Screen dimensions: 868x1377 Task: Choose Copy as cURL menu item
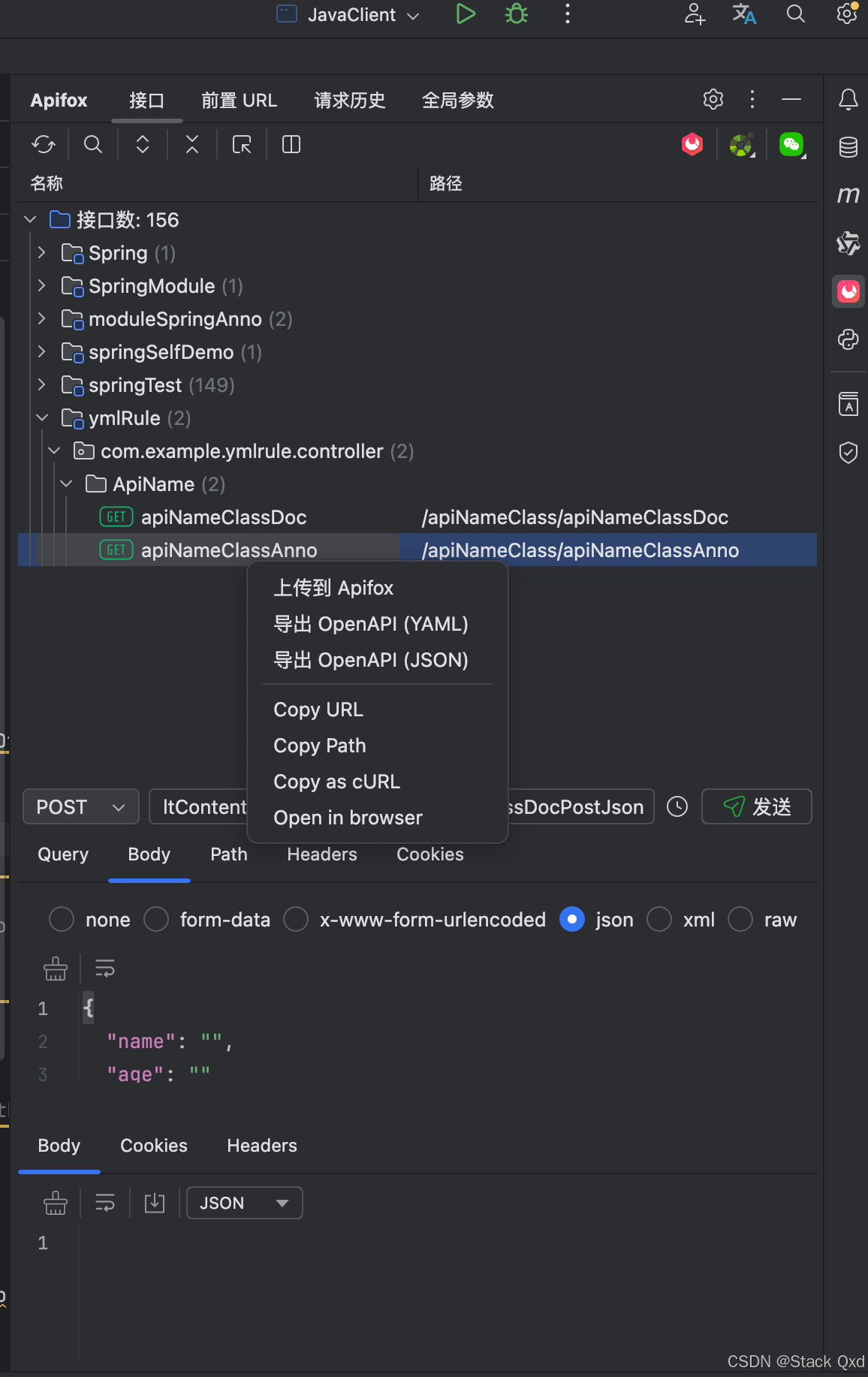click(378, 781)
